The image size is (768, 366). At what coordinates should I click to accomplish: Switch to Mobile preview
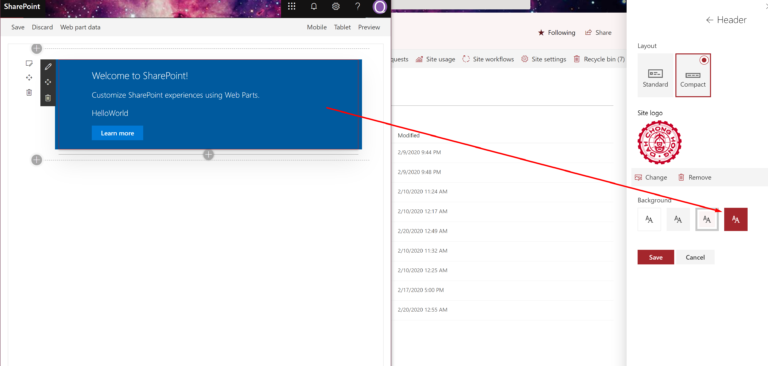tap(317, 27)
